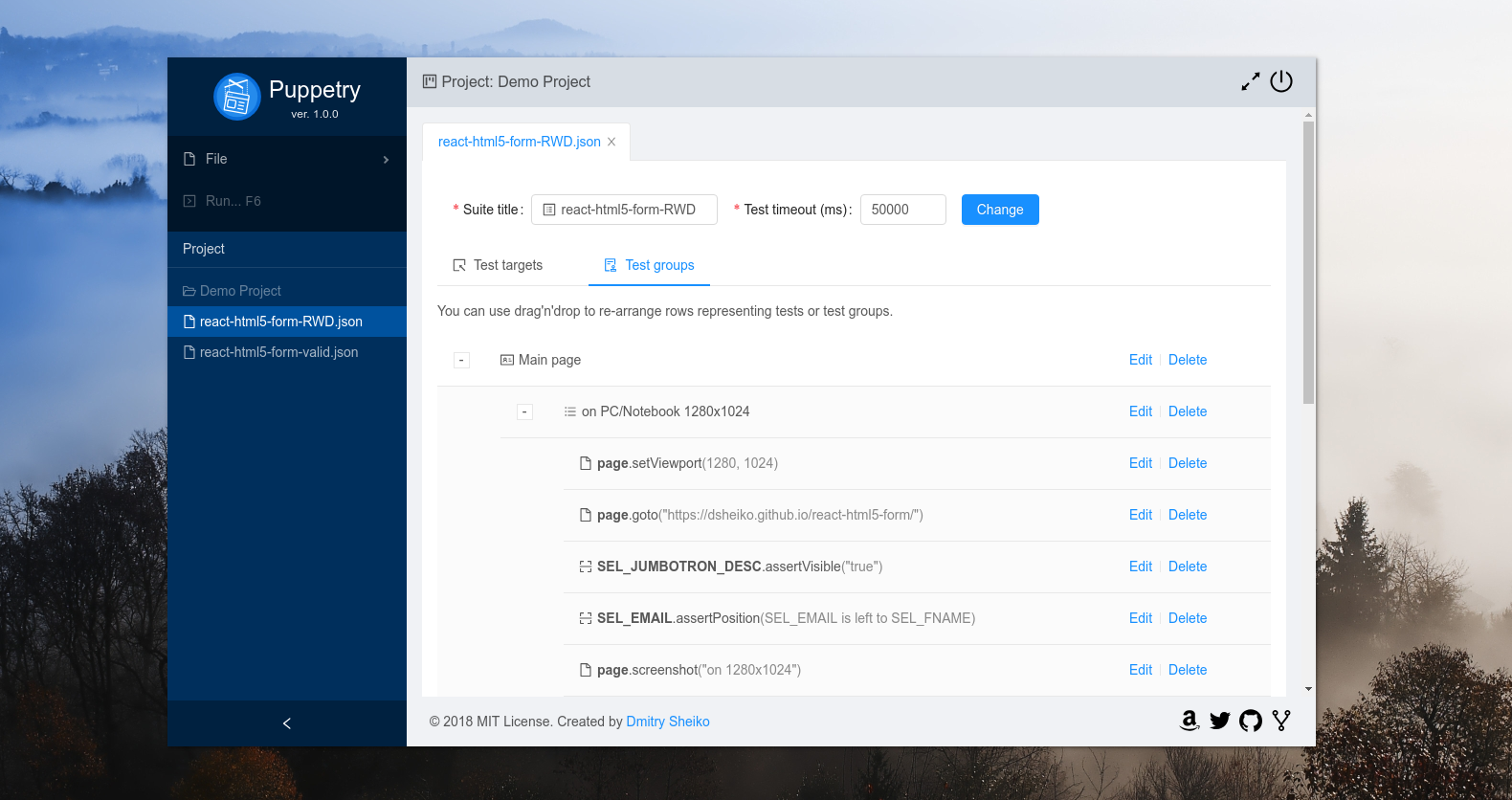This screenshot has width=1512, height=800.
Task: Edit the SEL_JUMBOTRON_DESC.assertVisible command
Action: point(1141,567)
